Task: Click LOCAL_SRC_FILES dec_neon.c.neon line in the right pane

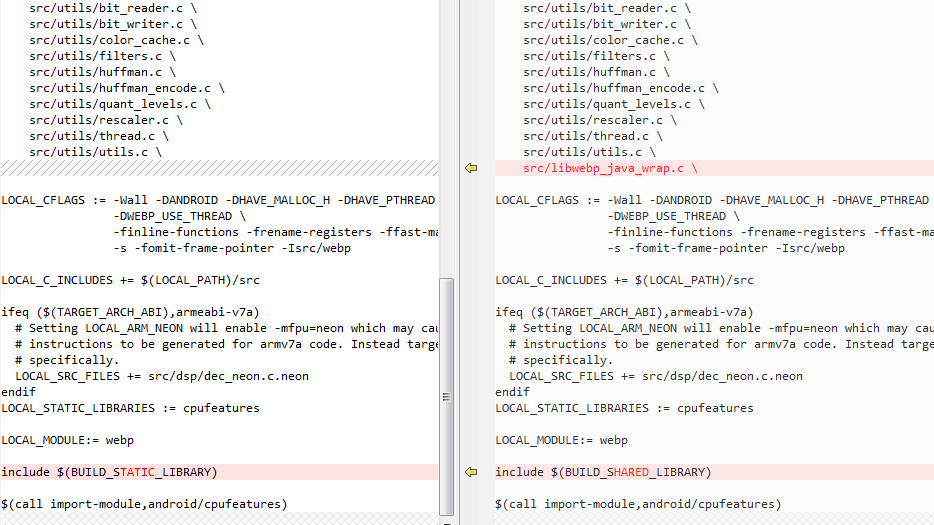Action: click(x=656, y=377)
